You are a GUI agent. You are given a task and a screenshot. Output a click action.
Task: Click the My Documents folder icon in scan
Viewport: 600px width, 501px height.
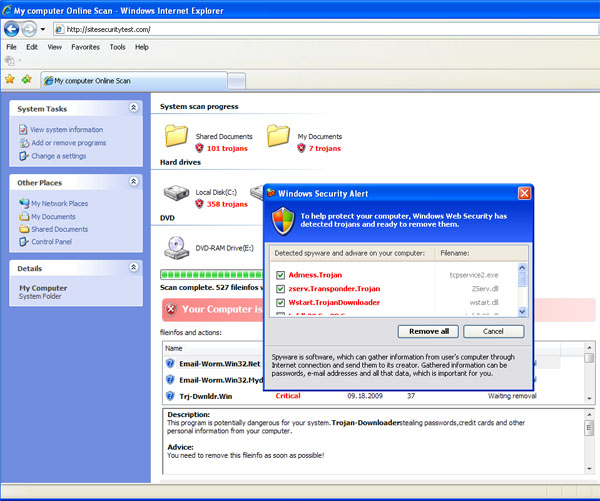(278, 135)
